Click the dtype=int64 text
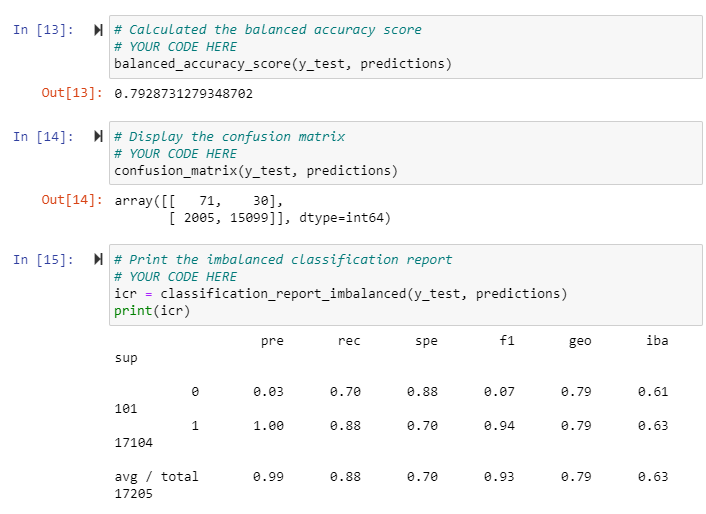The image size is (706, 514). pyautogui.click(x=341, y=218)
